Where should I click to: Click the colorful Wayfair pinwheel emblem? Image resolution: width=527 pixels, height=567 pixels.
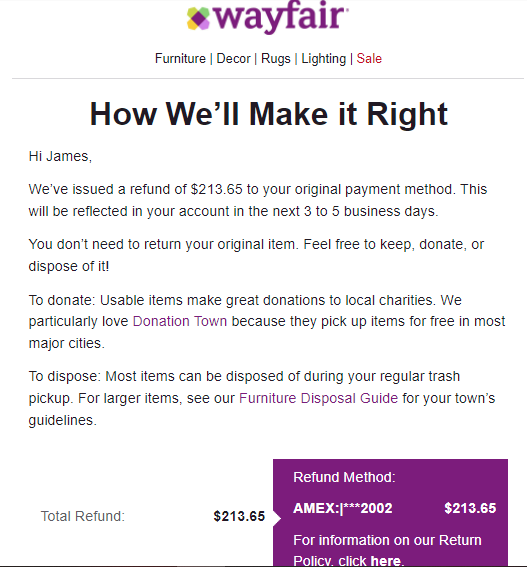(x=198, y=18)
